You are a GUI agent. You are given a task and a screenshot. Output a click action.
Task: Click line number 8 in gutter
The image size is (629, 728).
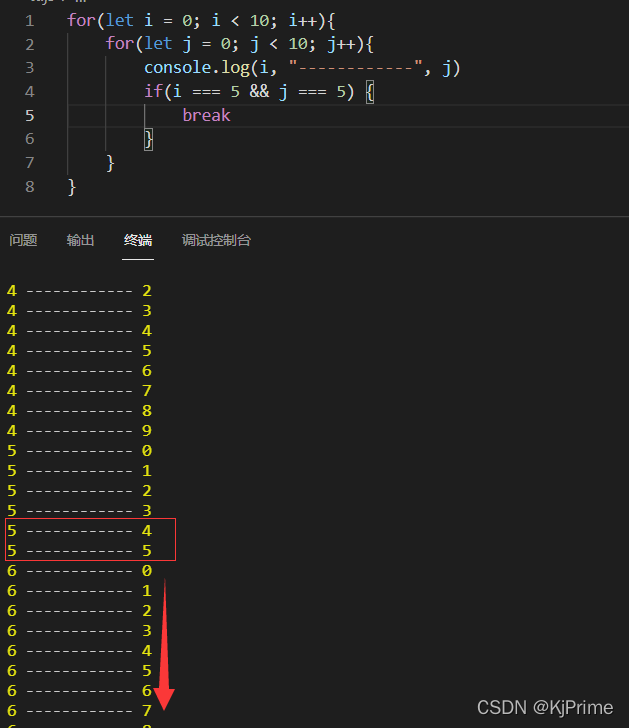[30, 187]
